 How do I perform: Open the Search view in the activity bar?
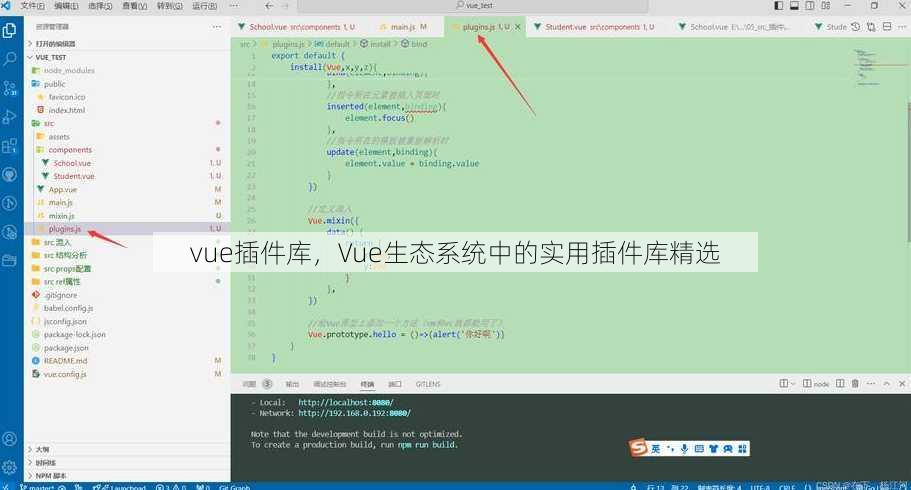pyautogui.click(x=9, y=59)
